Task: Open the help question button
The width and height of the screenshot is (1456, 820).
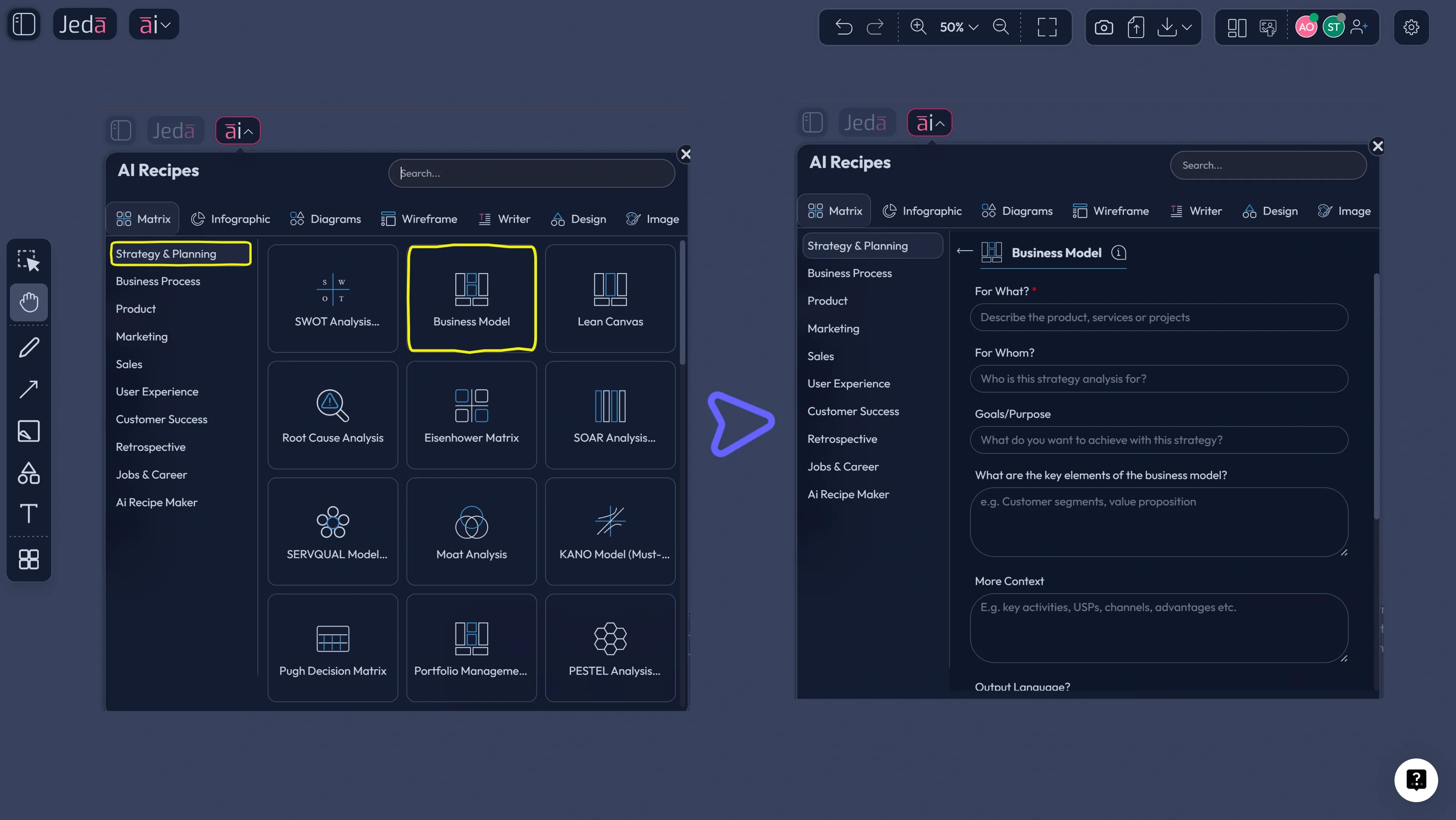Action: 1416,780
